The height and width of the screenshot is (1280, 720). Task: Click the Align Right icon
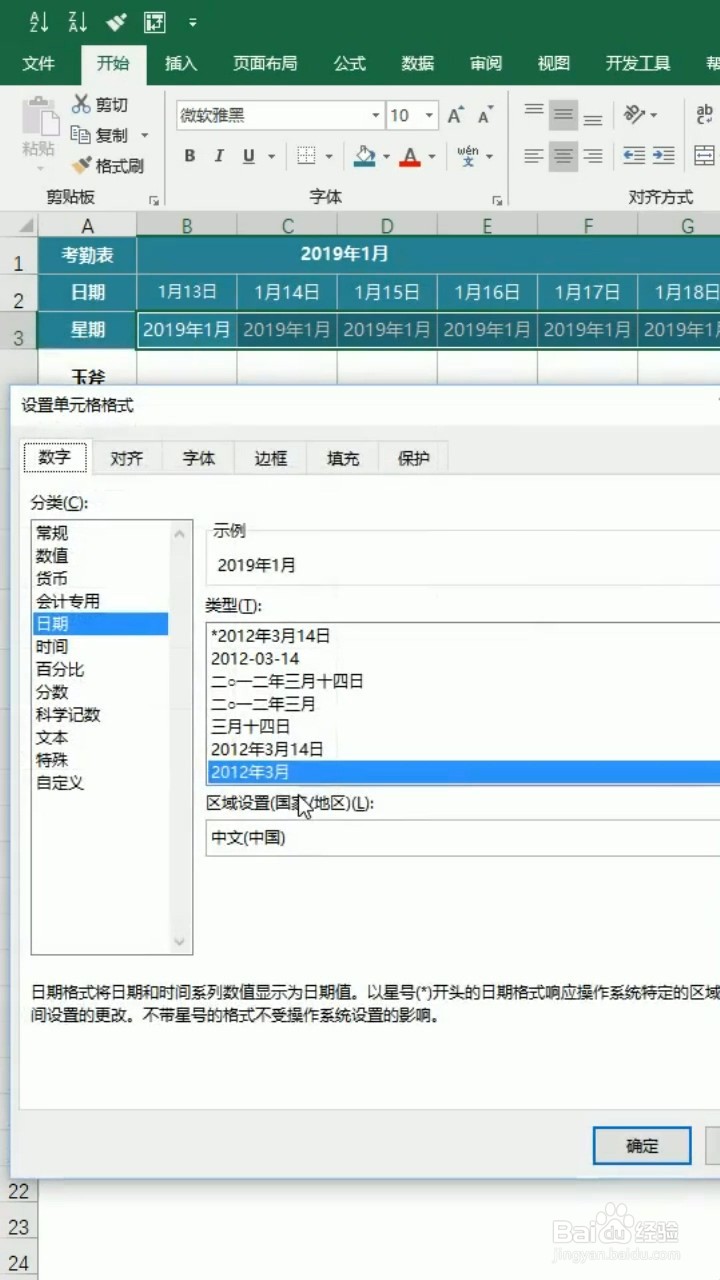(x=593, y=156)
